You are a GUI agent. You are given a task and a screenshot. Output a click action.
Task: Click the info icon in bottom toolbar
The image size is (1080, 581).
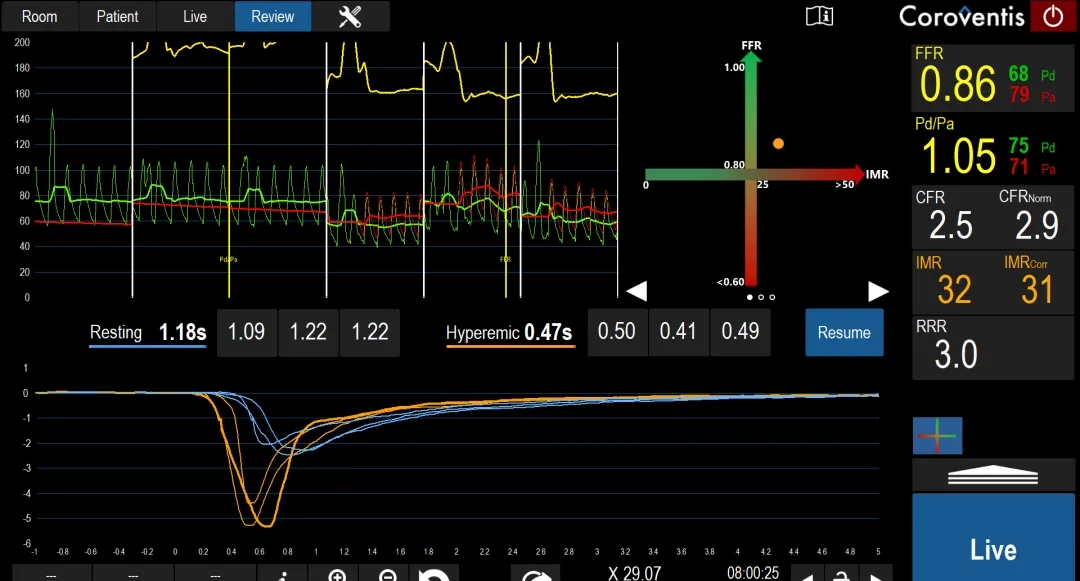(x=283, y=575)
